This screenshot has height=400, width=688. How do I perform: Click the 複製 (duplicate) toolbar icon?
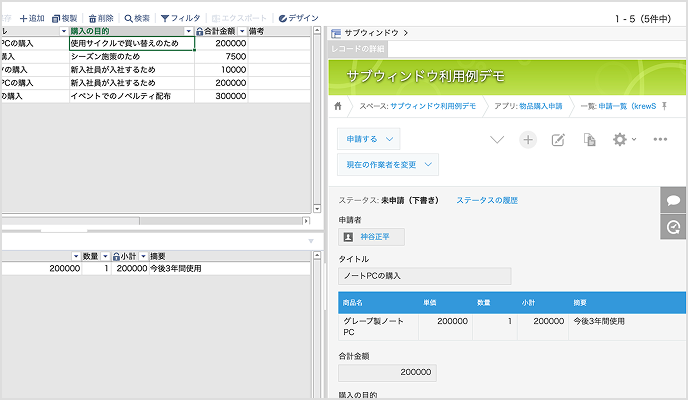65,18
